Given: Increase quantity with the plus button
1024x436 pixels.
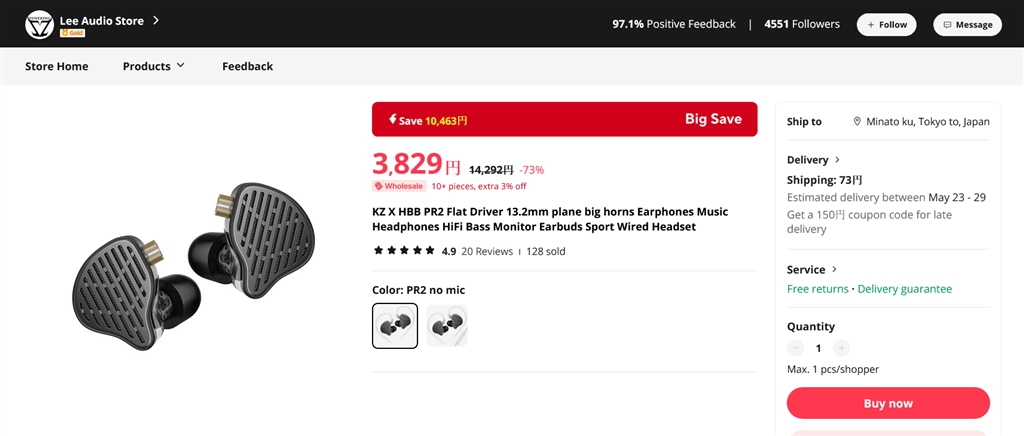Looking at the screenshot, I should (x=842, y=348).
